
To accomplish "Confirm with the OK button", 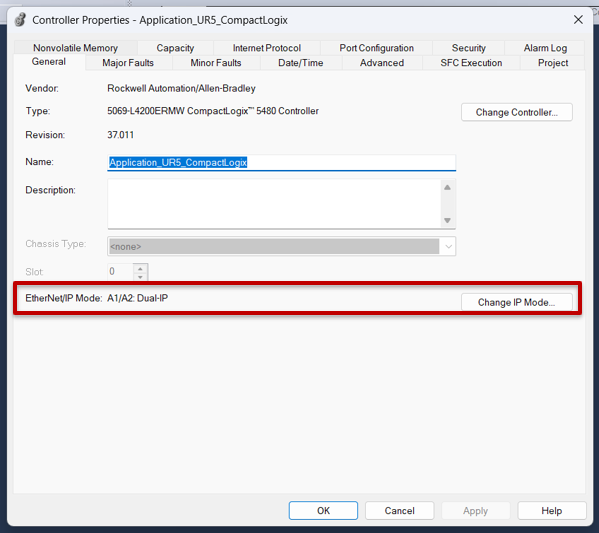I will (x=323, y=511).
